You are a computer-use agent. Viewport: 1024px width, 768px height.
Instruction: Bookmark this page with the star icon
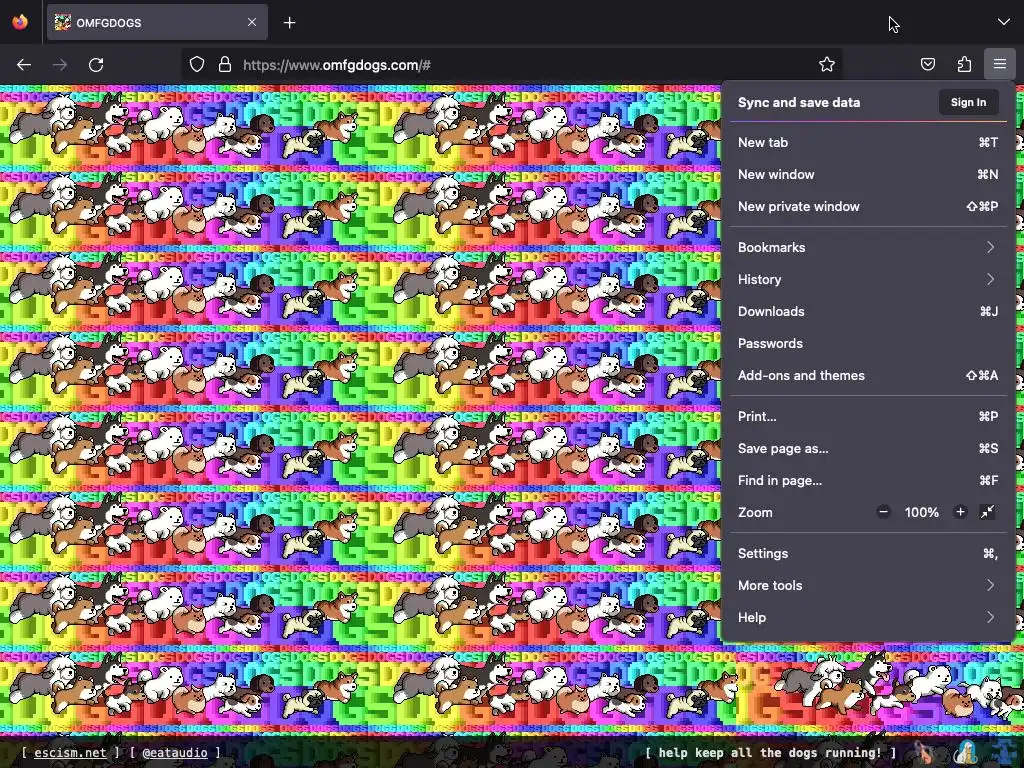pyautogui.click(x=827, y=64)
